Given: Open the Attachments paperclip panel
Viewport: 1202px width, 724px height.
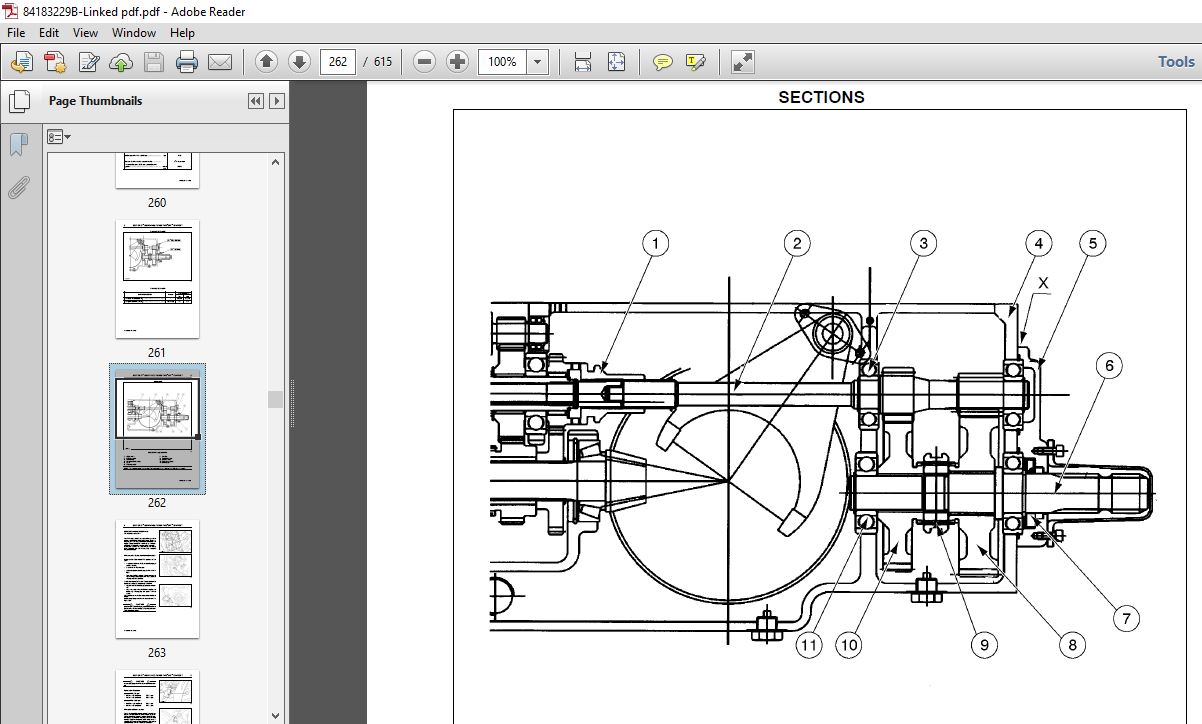Looking at the screenshot, I should click(x=19, y=187).
